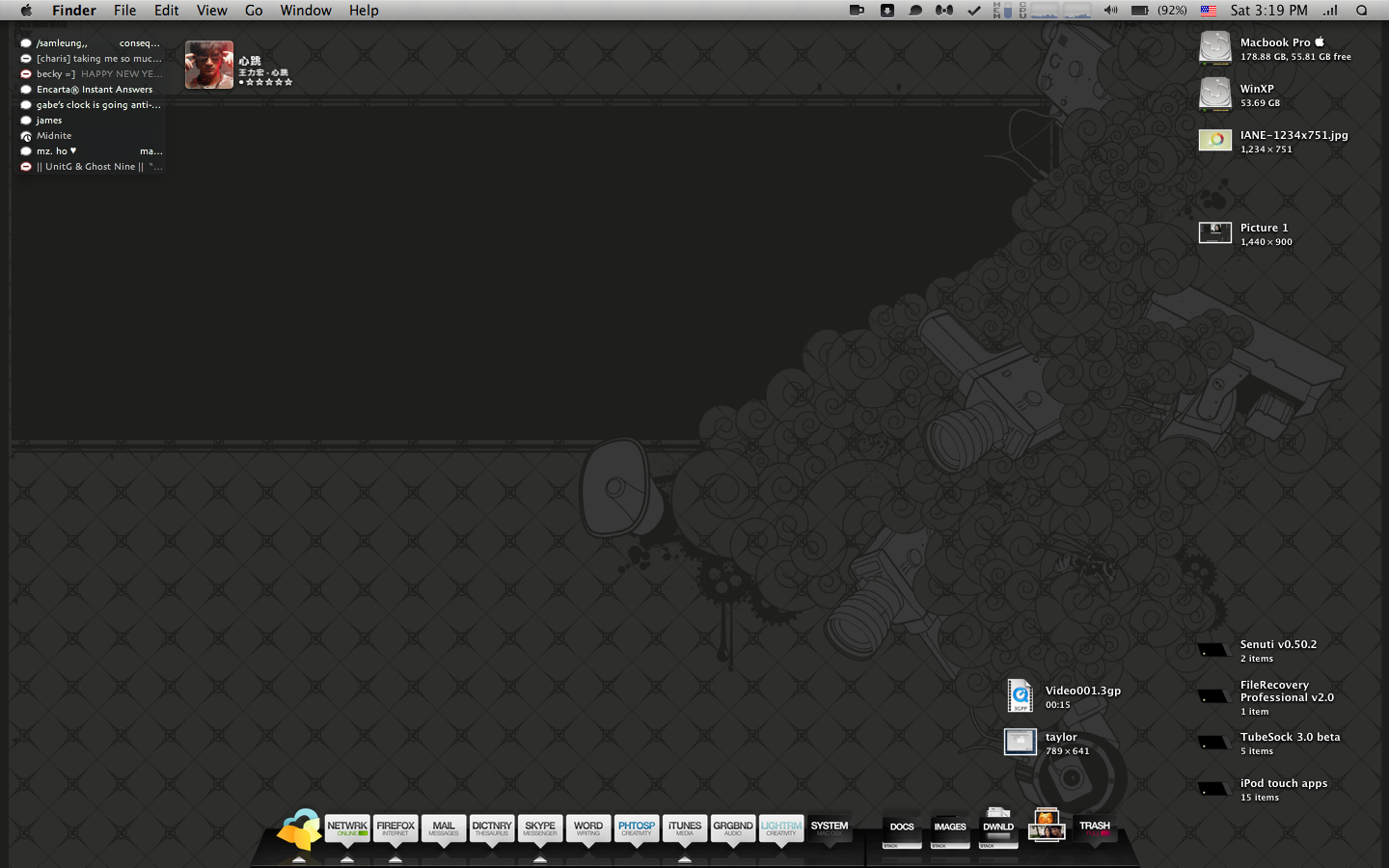Screen dimensions: 1389x868
Task: Open the TRASH in the dock
Action: click(x=1095, y=828)
